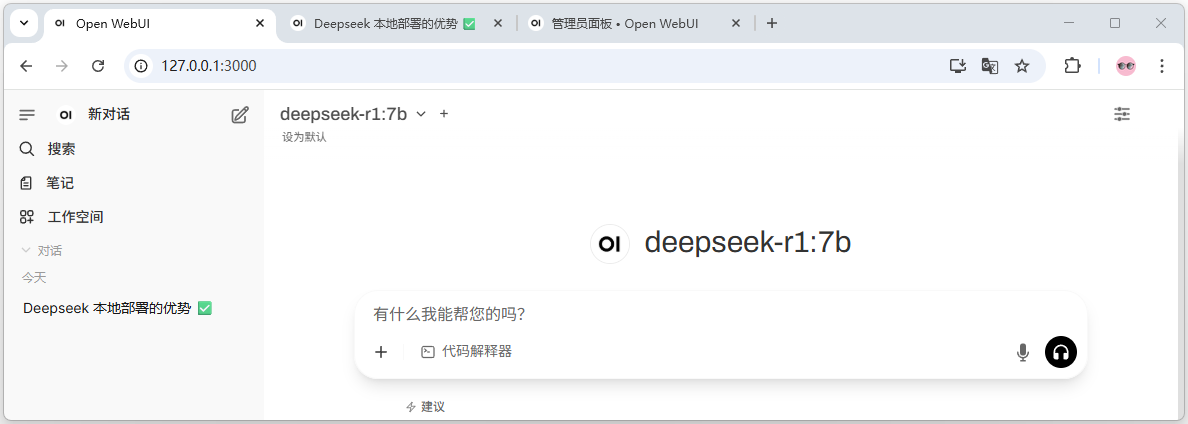1188x424 pixels.
Task: Close the 管理员面板 tab
Action: [x=735, y=23]
